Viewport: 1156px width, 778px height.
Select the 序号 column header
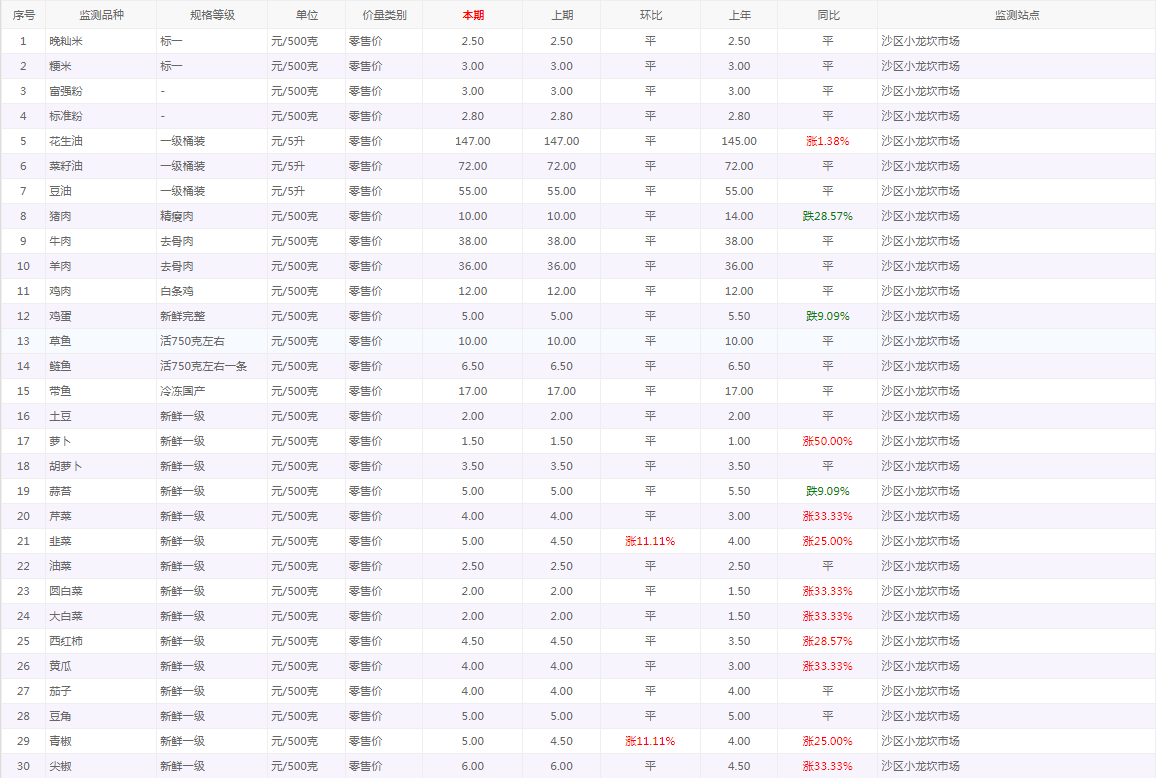click(x=23, y=15)
